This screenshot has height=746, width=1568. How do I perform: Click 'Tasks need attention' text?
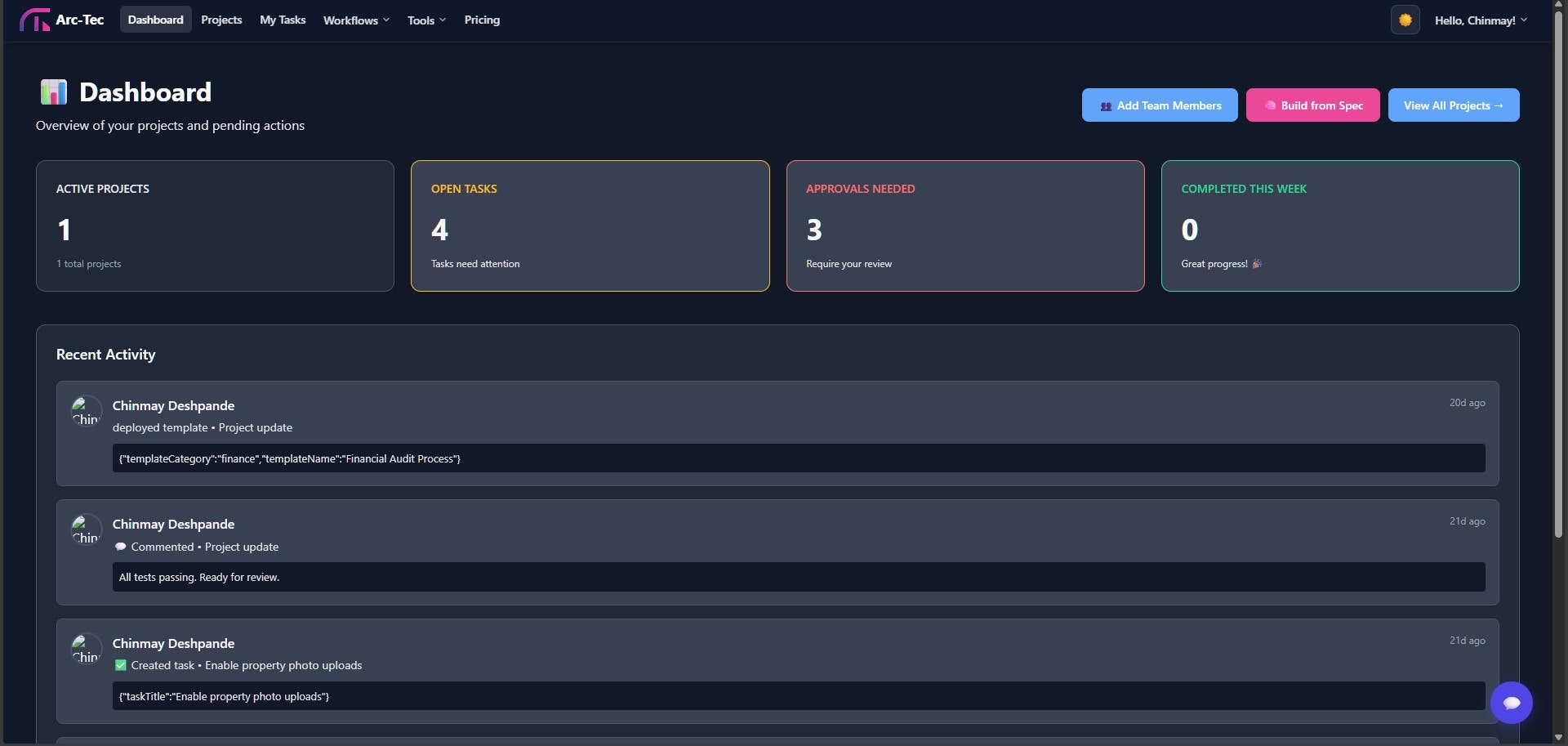(475, 264)
